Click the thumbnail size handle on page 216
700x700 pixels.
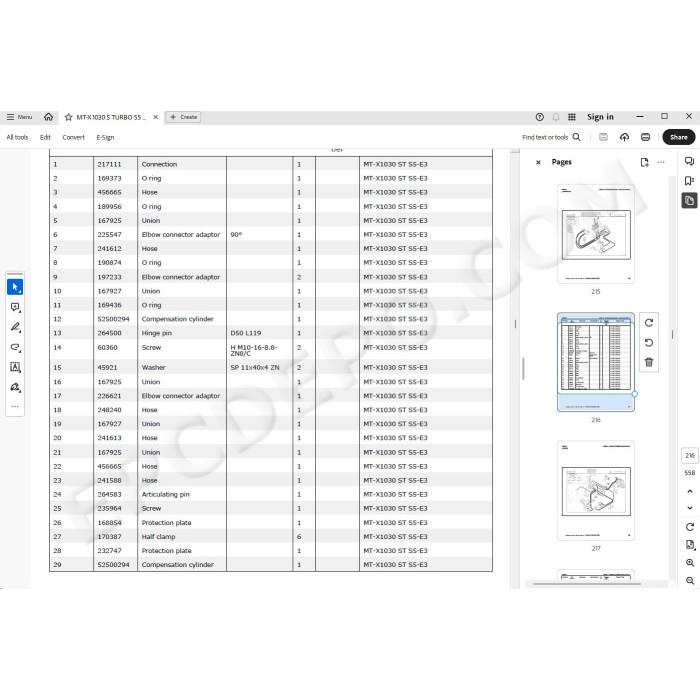[634, 394]
